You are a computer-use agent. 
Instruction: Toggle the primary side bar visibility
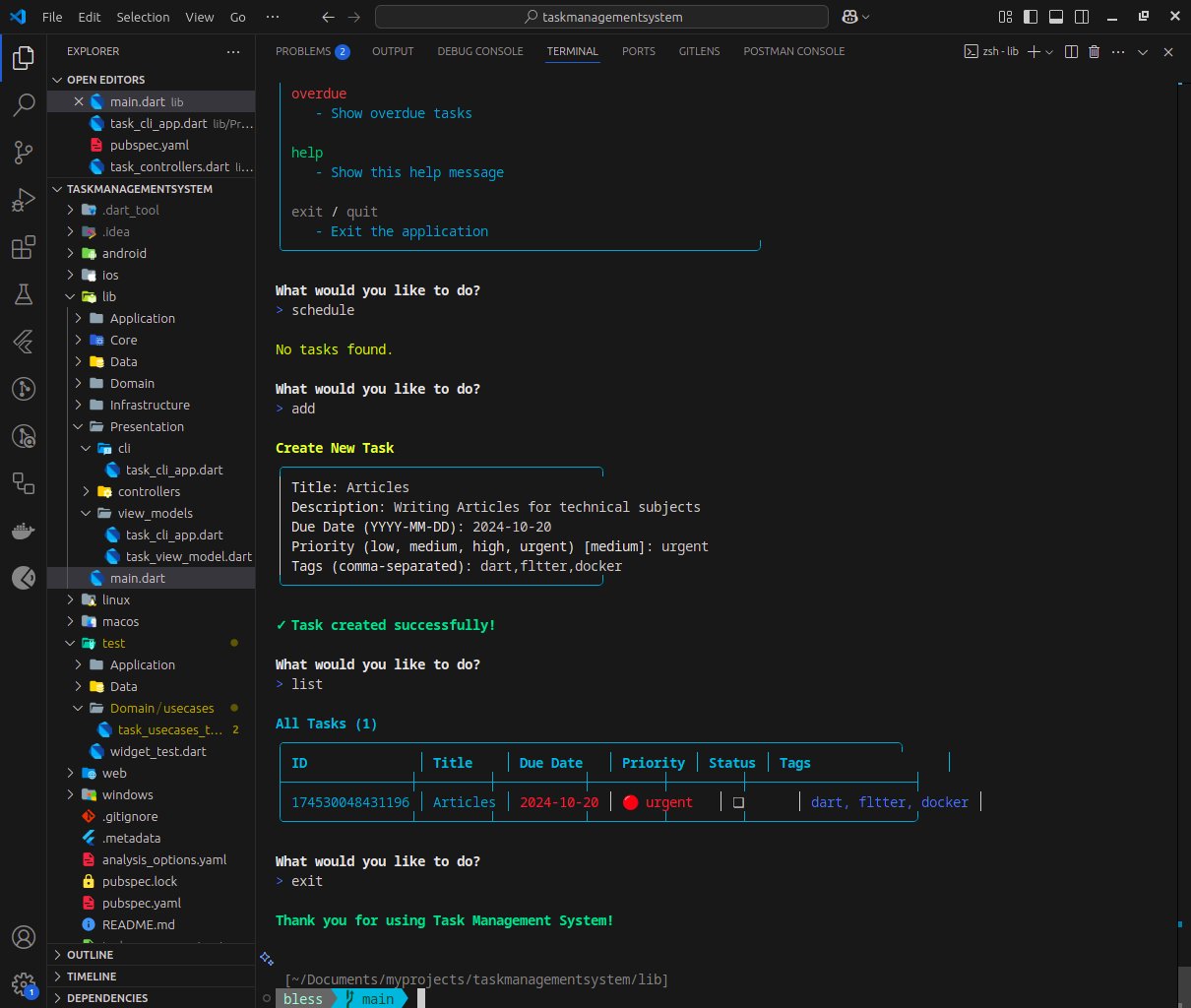pos(1030,17)
